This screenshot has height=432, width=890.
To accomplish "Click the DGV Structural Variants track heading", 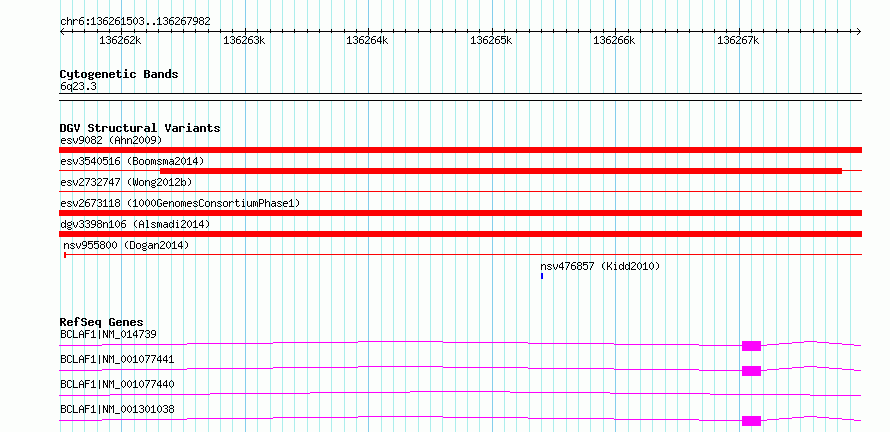I will 140,128.
